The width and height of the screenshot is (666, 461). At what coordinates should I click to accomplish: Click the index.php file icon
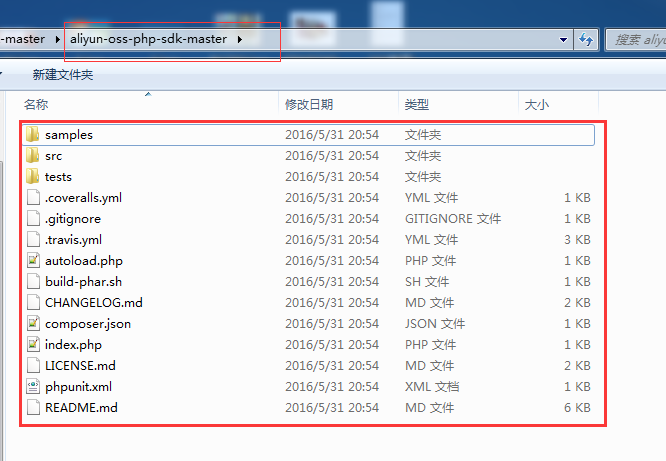click(33, 345)
